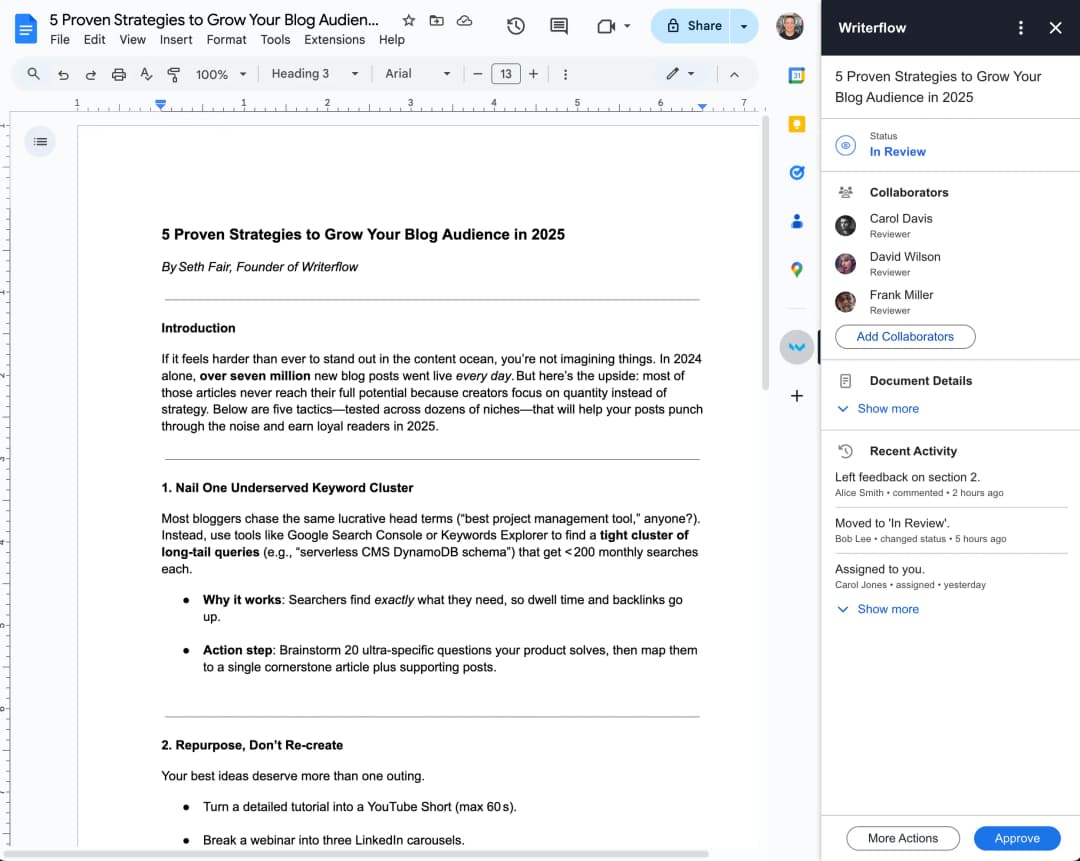Image resolution: width=1080 pixels, height=861 pixels.
Task: Open the comment history icon
Action: click(558, 26)
